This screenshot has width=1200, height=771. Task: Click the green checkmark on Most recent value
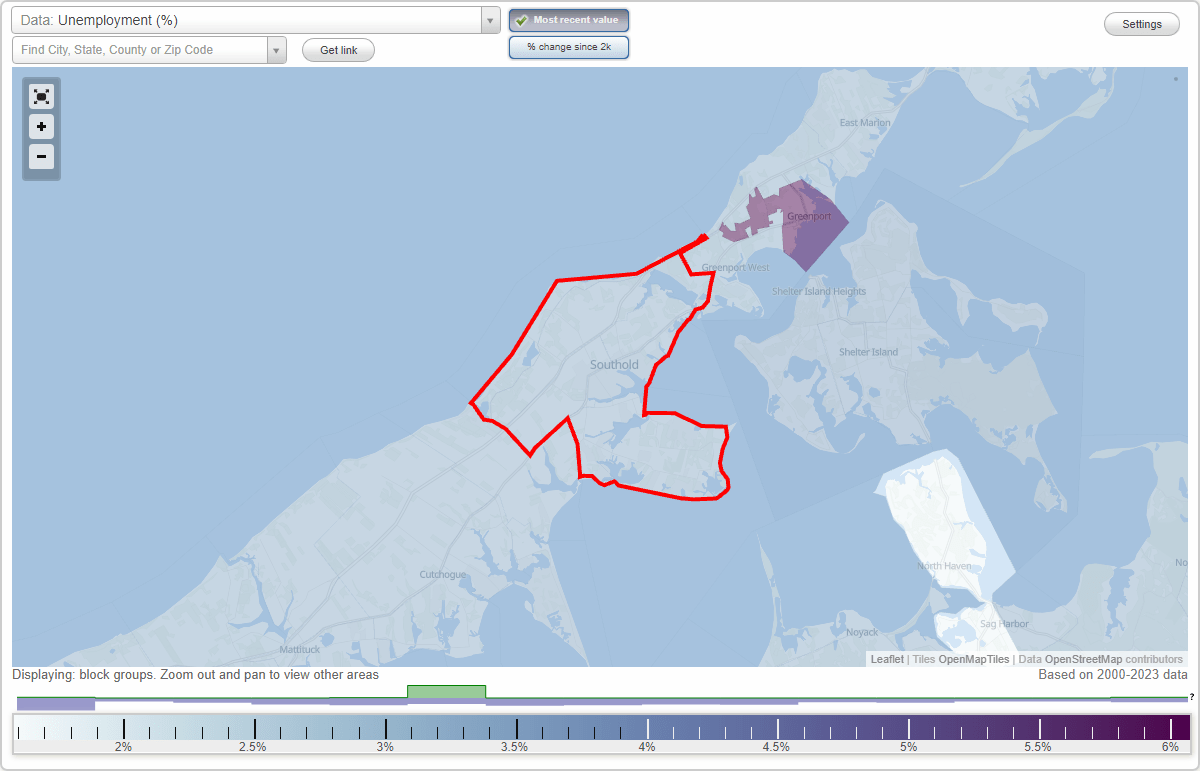tap(520, 19)
